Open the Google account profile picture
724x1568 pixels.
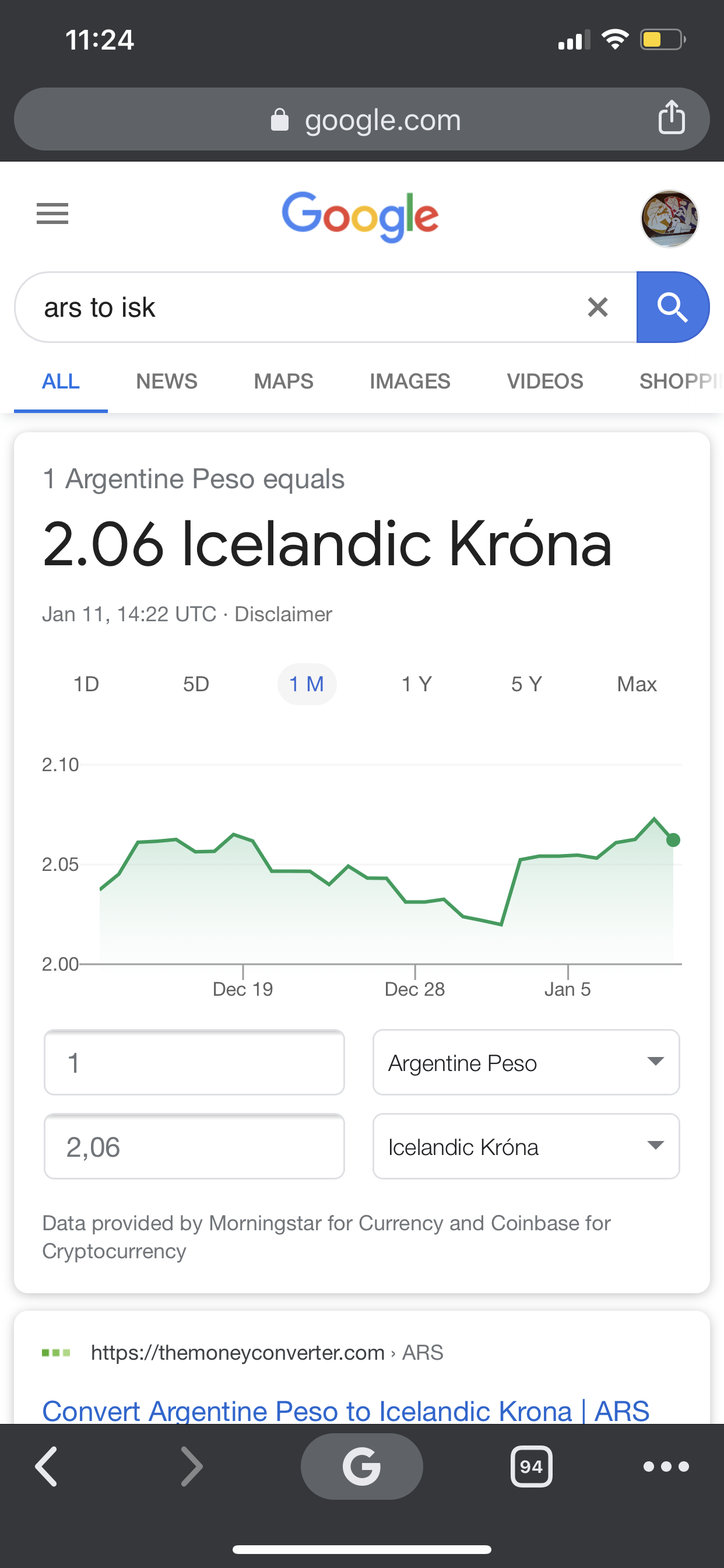tap(669, 219)
